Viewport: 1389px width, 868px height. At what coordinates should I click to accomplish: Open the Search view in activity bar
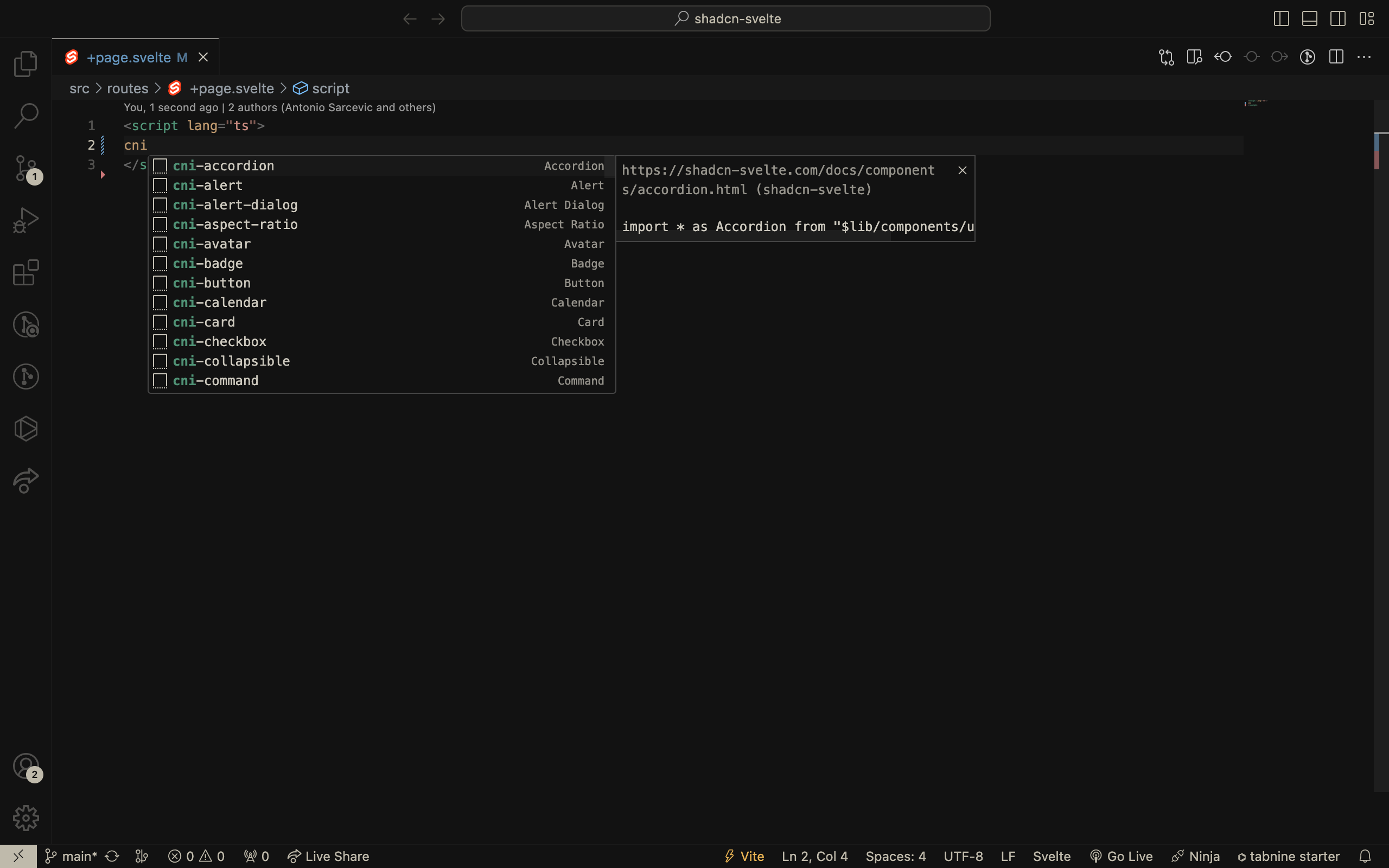pos(26,116)
